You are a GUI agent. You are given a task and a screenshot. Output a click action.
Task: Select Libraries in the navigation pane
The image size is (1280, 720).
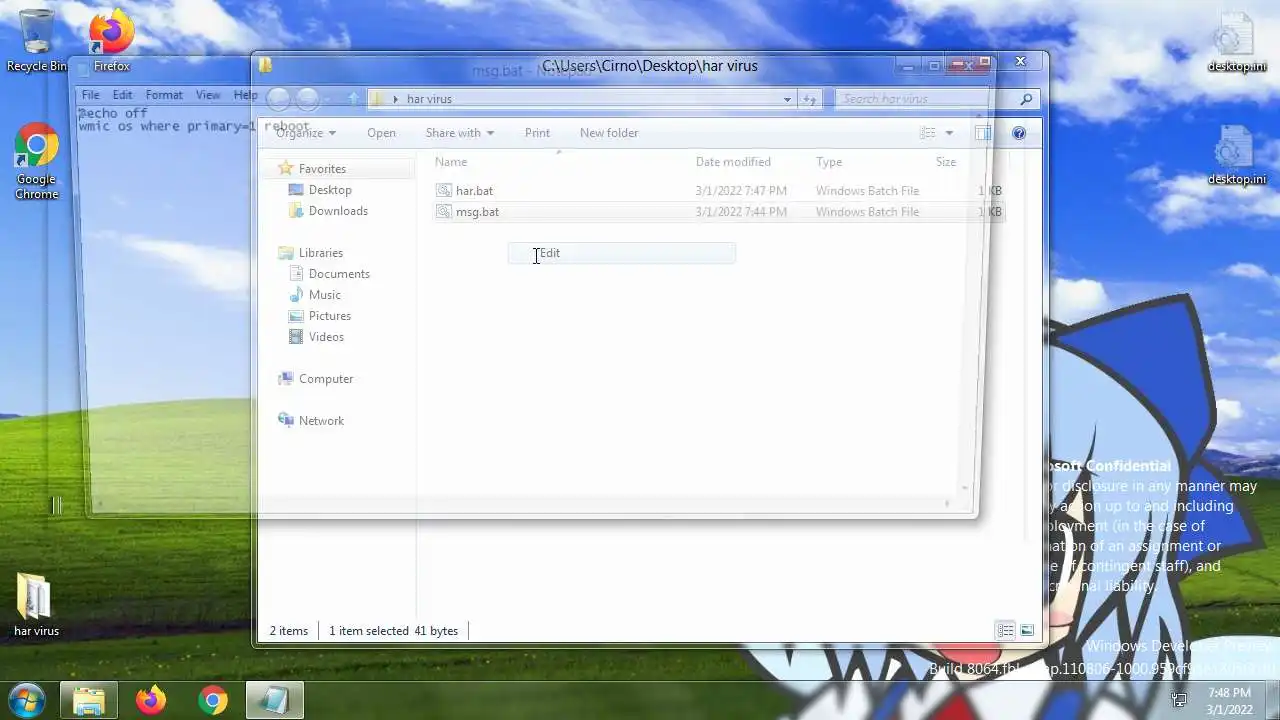(320, 253)
